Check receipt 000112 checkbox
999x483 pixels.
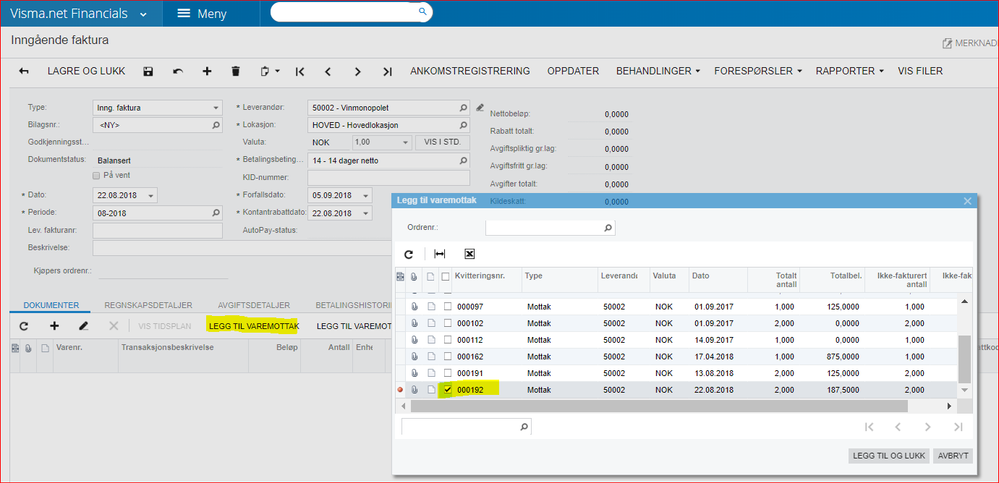(447, 340)
